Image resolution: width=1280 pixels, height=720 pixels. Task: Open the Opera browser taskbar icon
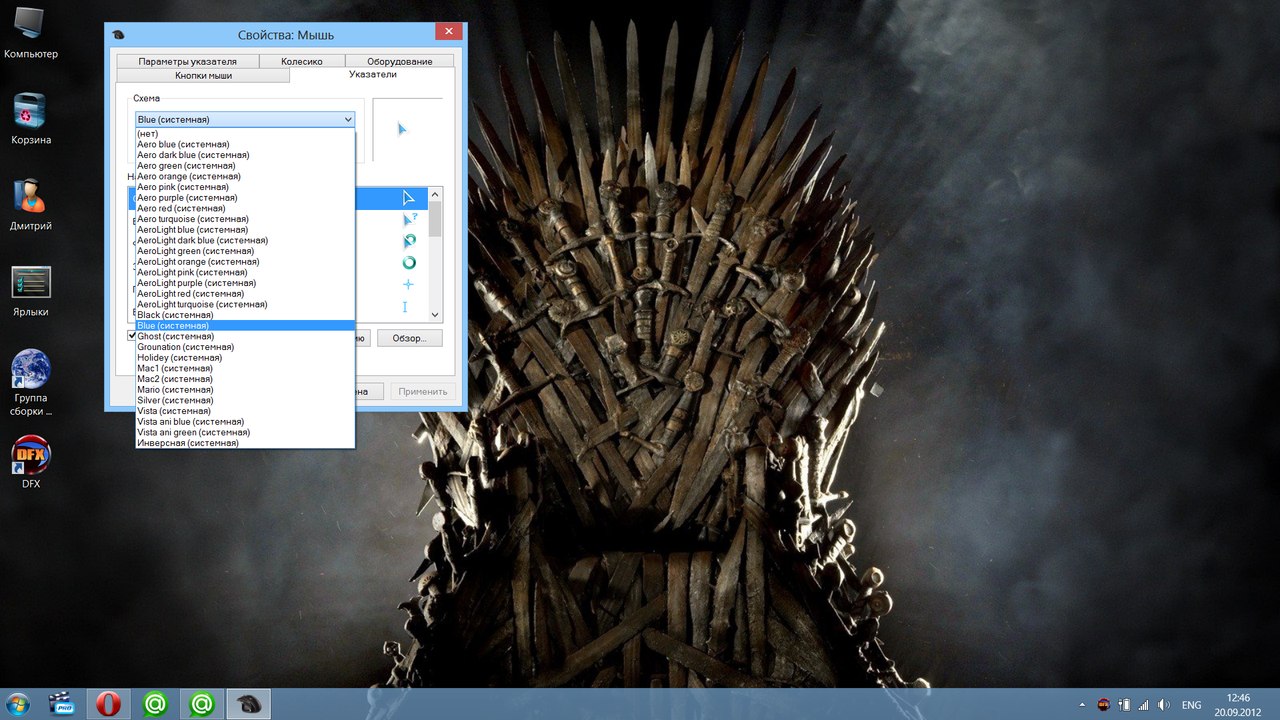pyautogui.click(x=108, y=704)
